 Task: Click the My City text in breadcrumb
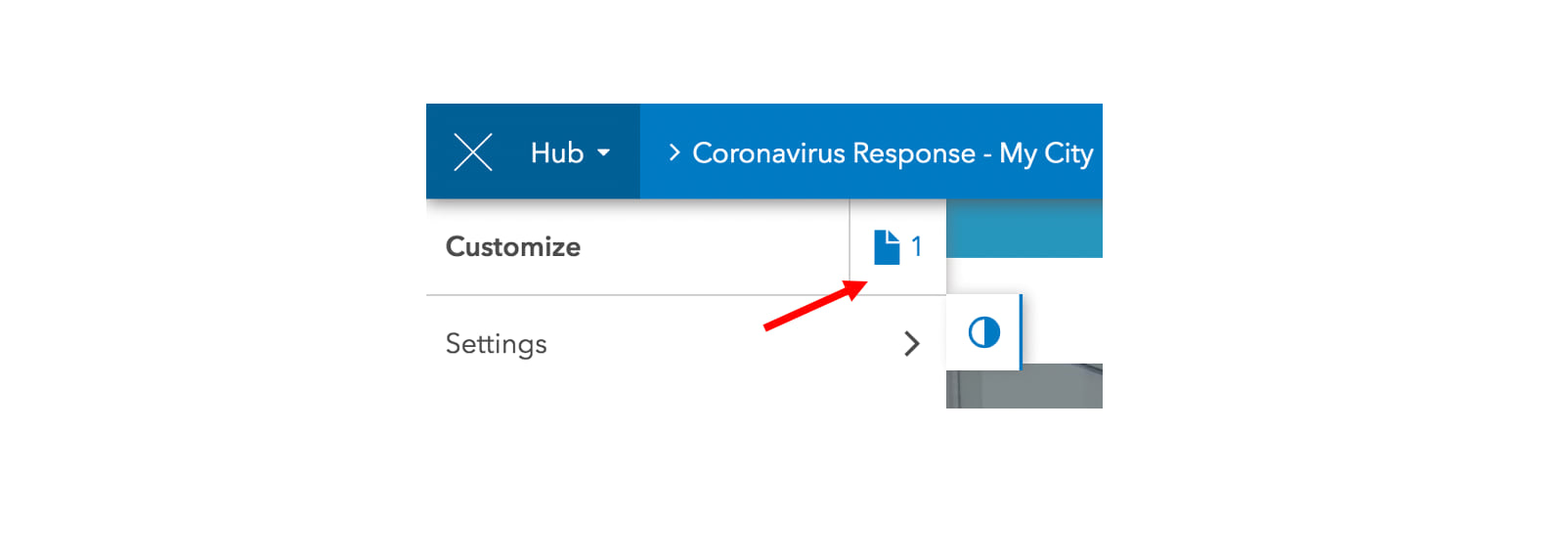[x=1046, y=154]
